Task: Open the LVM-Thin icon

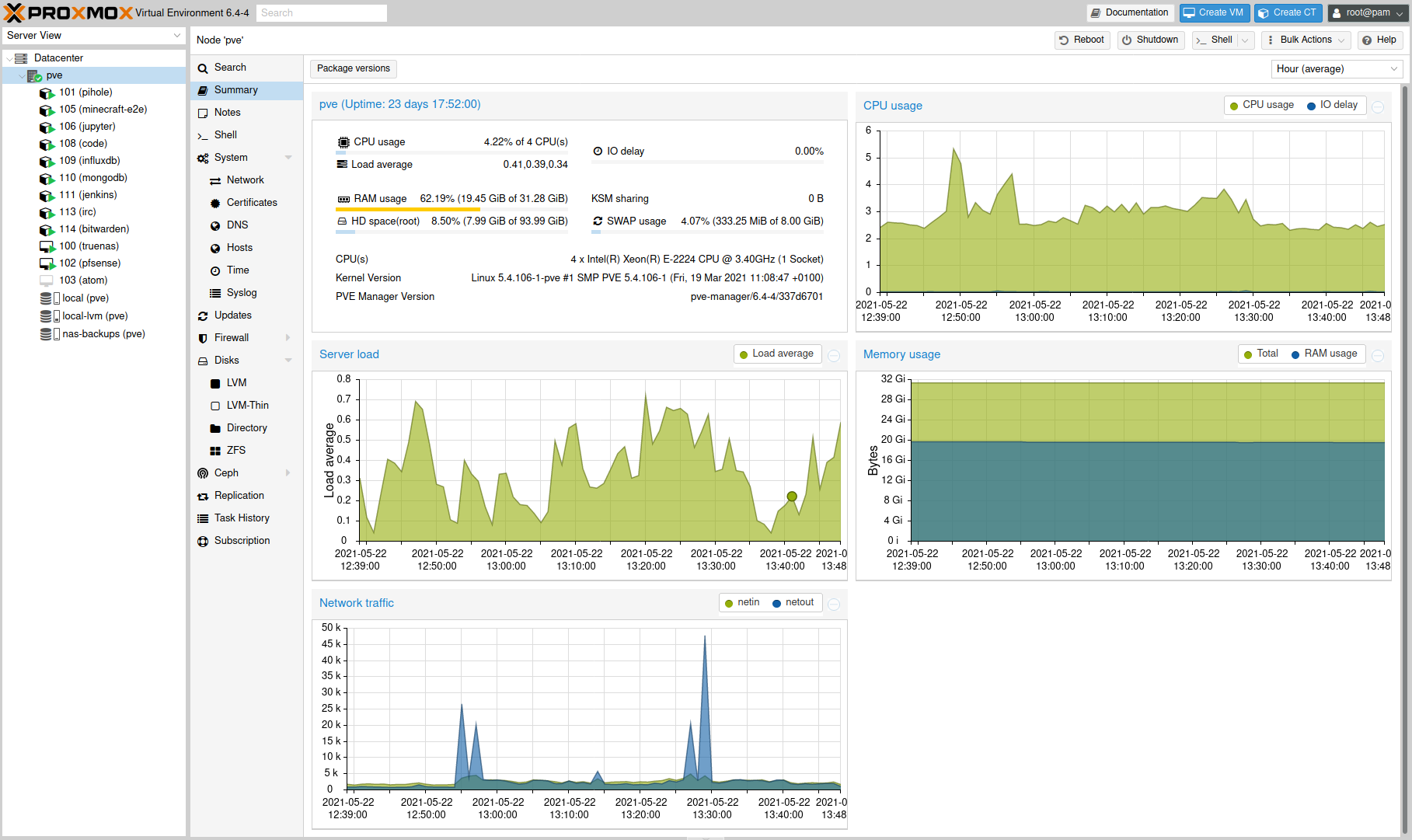Action: [215, 406]
